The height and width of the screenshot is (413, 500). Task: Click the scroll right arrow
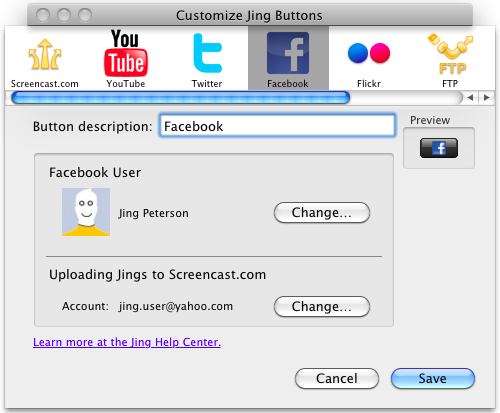click(487, 98)
